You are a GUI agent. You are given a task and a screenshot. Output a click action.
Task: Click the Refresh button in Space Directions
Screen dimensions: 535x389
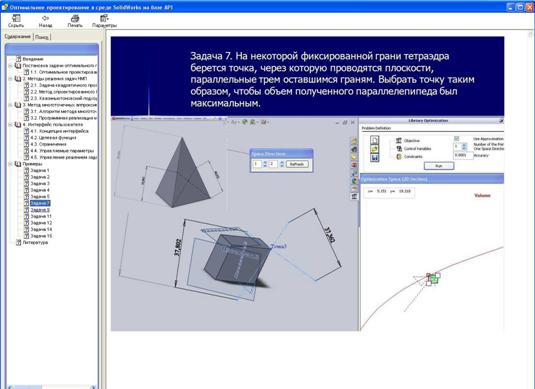pos(297,164)
